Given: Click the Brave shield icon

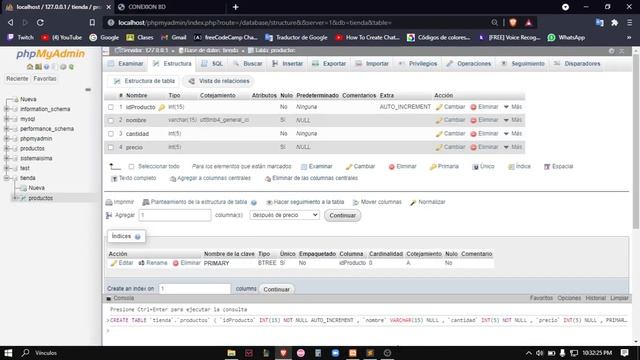Looking at the screenshot, I should coord(513,22).
